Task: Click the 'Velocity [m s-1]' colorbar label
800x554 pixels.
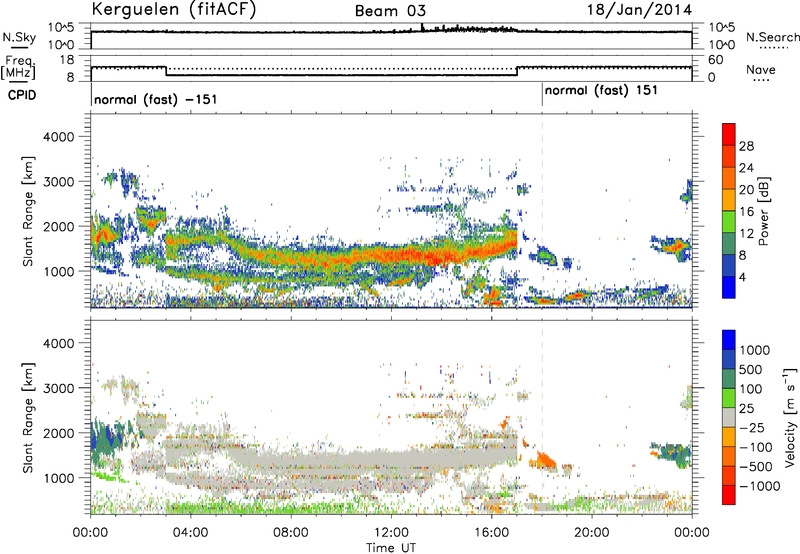Action: [x=790, y=417]
